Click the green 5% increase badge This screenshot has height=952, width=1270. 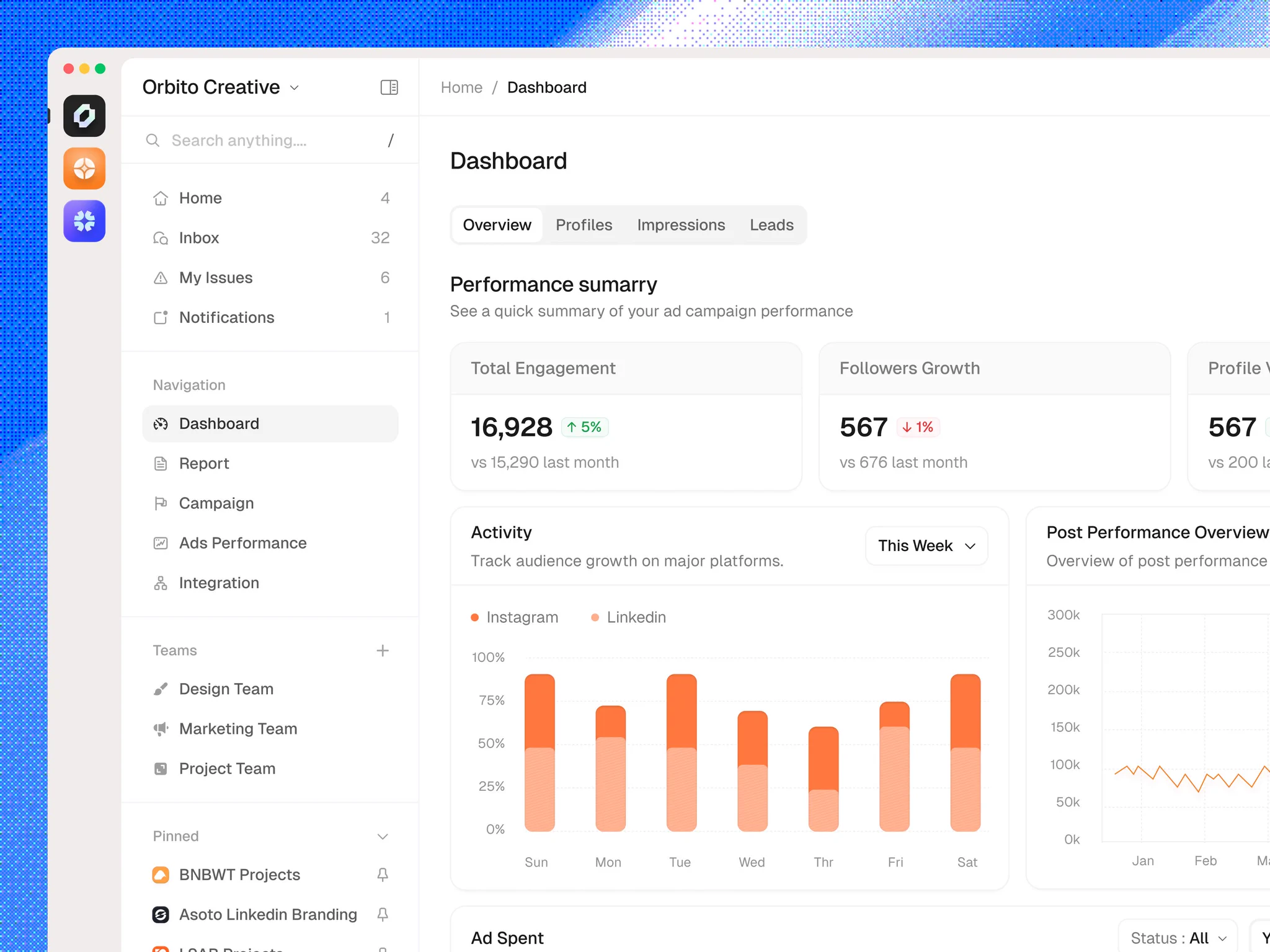coord(585,427)
